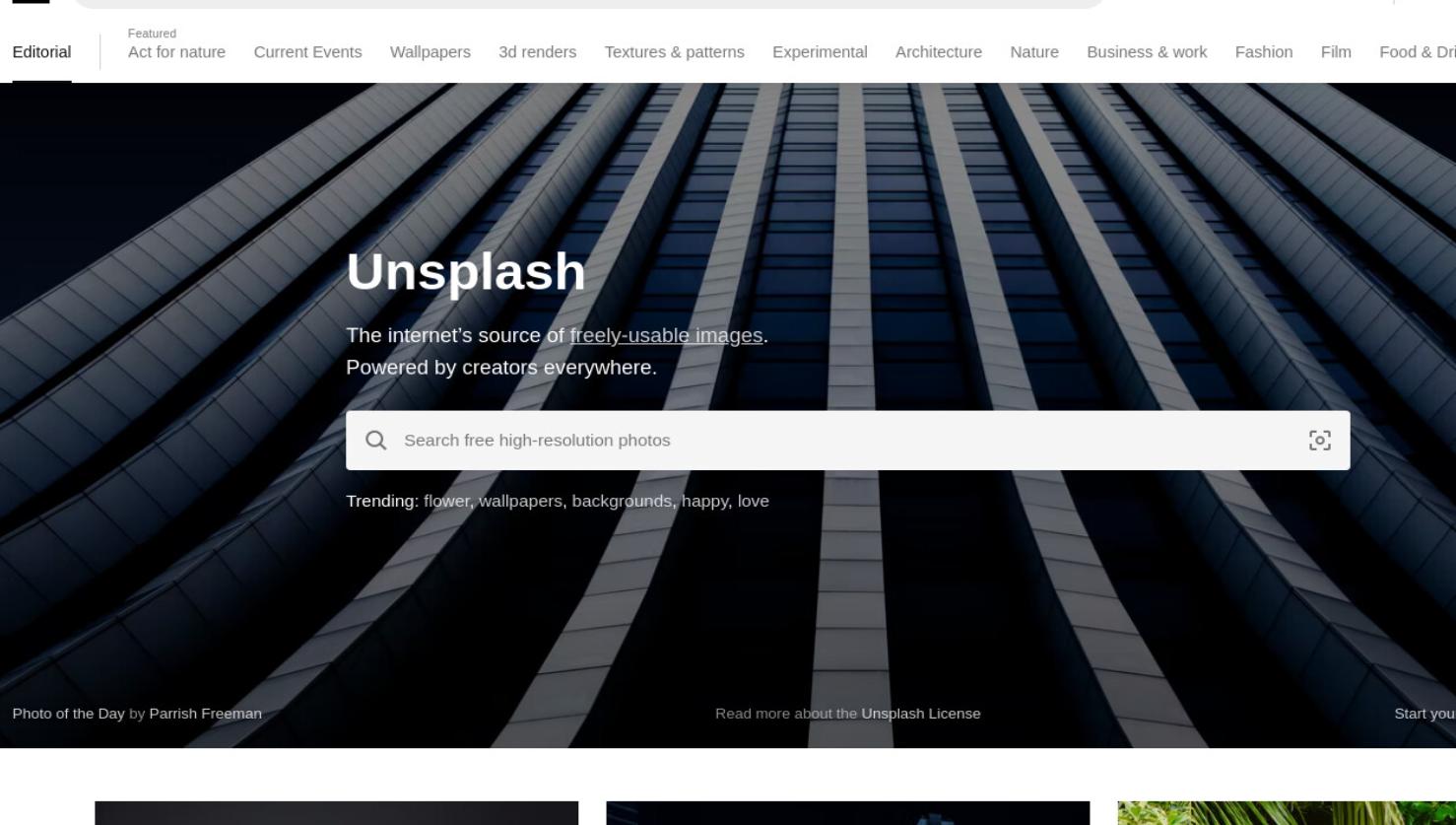
Task: Select the Editorial tab
Action: 41,52
